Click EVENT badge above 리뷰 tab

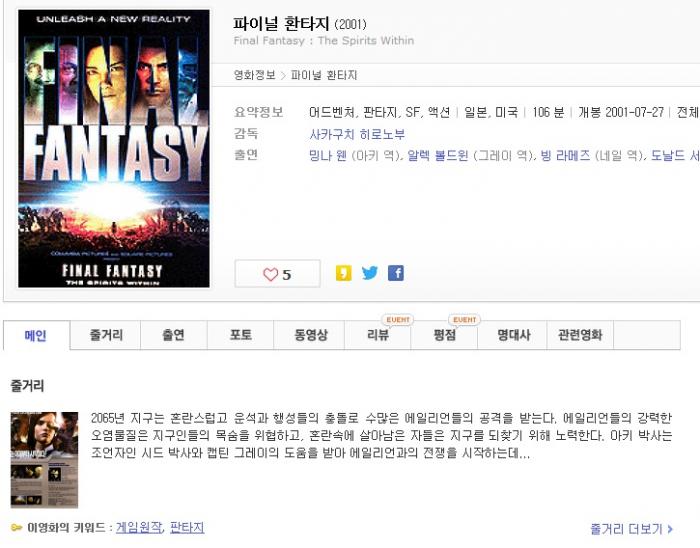point(397,320)
